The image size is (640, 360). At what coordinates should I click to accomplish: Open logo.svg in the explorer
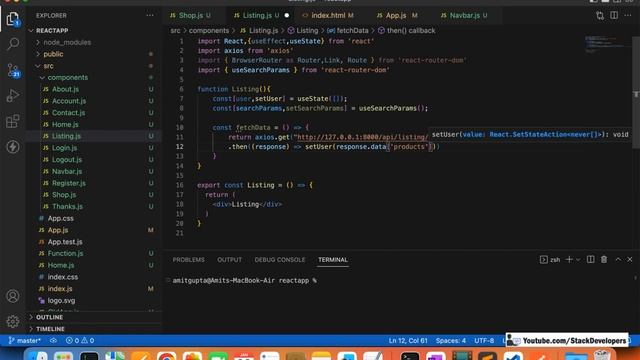[61, 301]
